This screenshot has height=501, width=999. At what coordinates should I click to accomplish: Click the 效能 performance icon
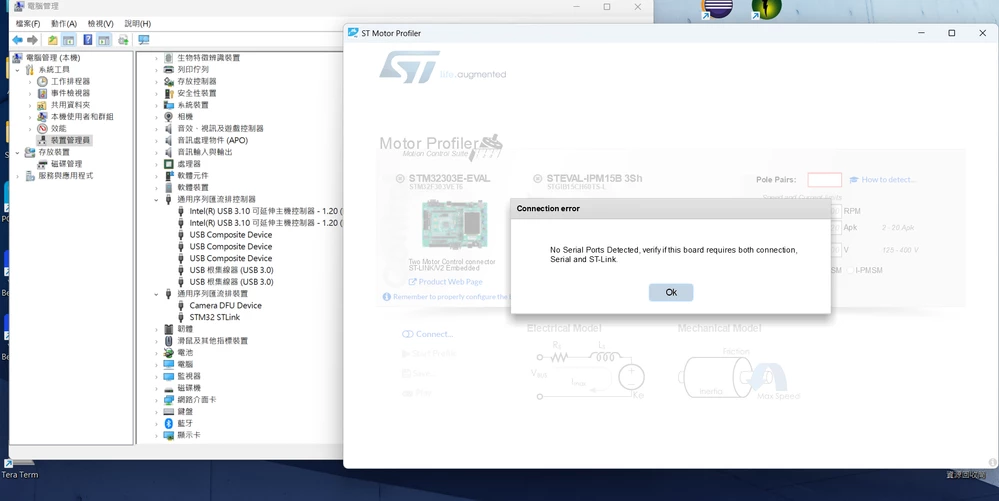42,128
